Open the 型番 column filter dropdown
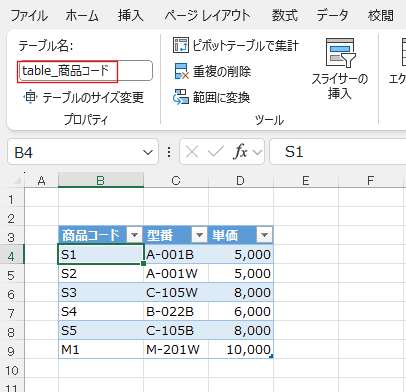 [x=199, y=235]
